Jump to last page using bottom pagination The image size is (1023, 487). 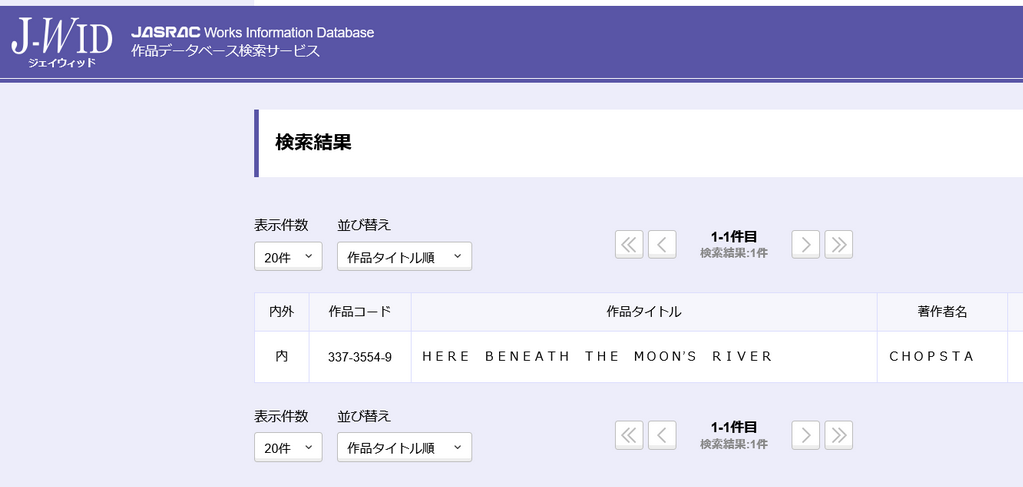[x=839, y=434]
